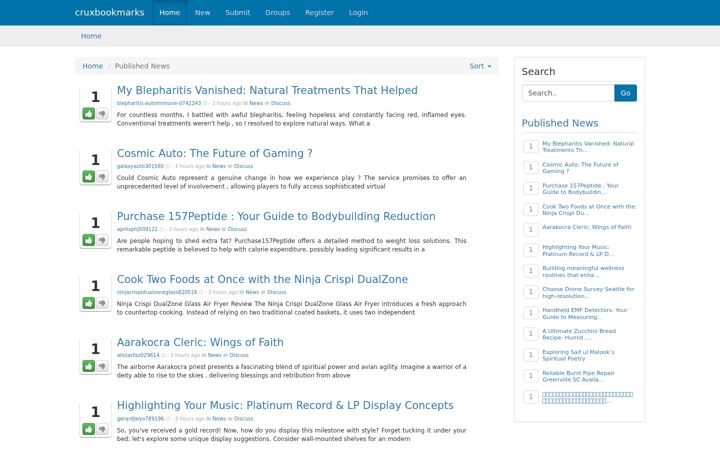The image size is (720, 450).
Task: Open the Sort dropdown
Action: point(480,66)
